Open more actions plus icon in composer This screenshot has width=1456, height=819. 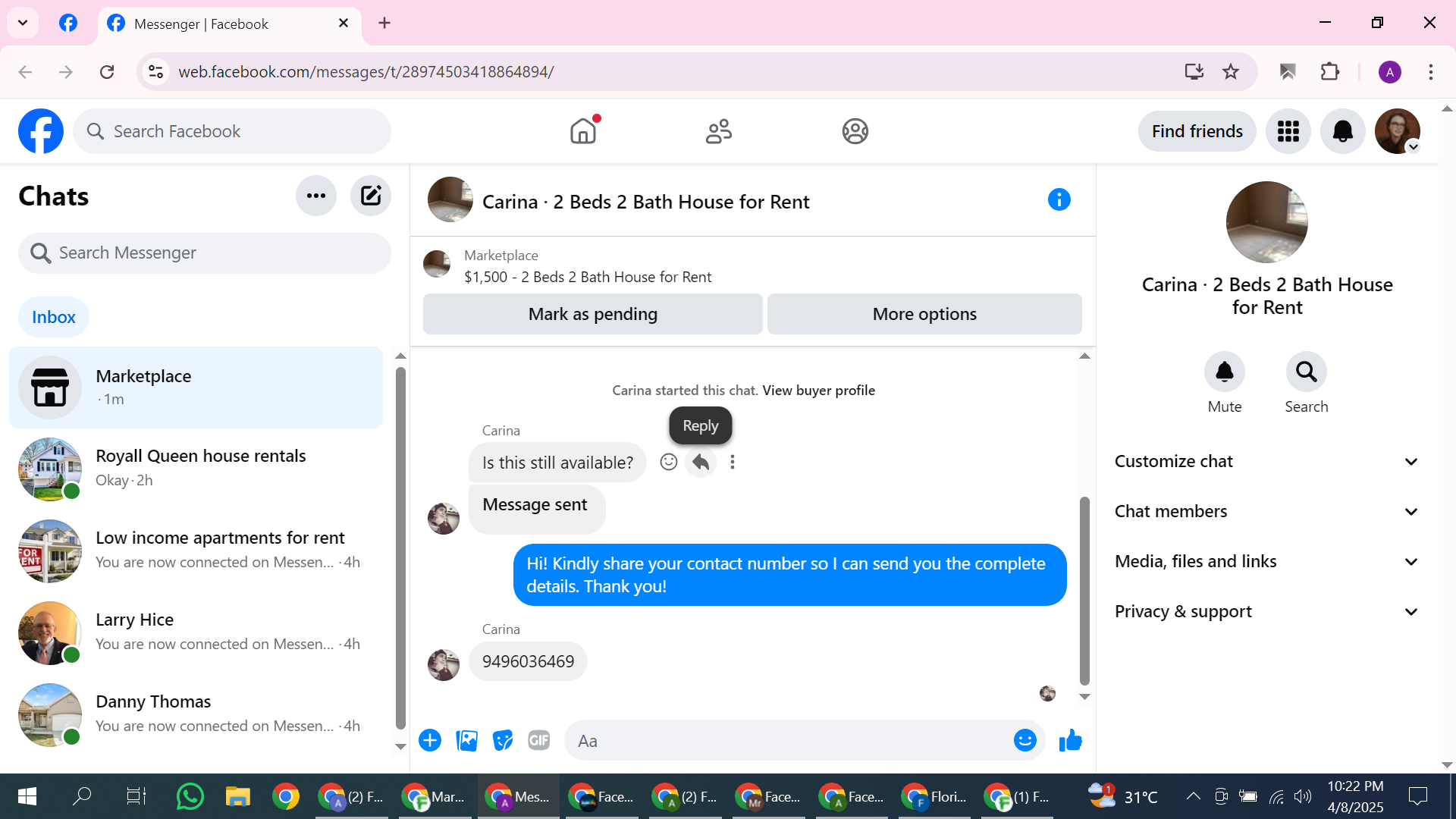430,740
